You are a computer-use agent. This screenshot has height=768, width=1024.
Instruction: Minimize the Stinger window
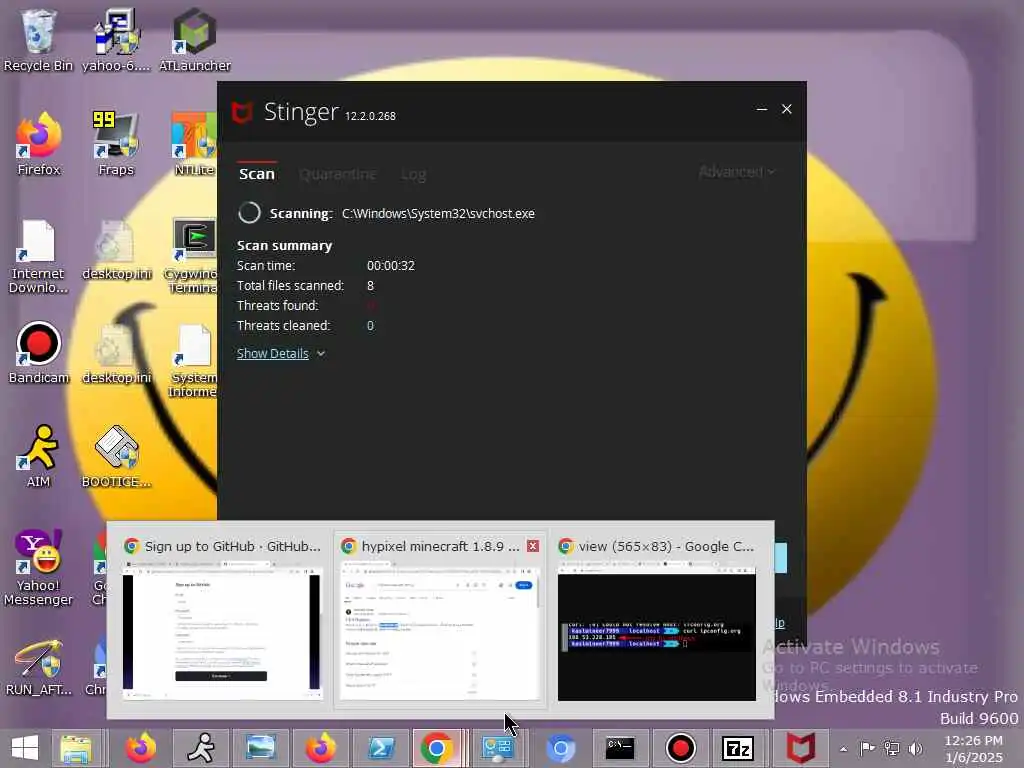point(761,109)
